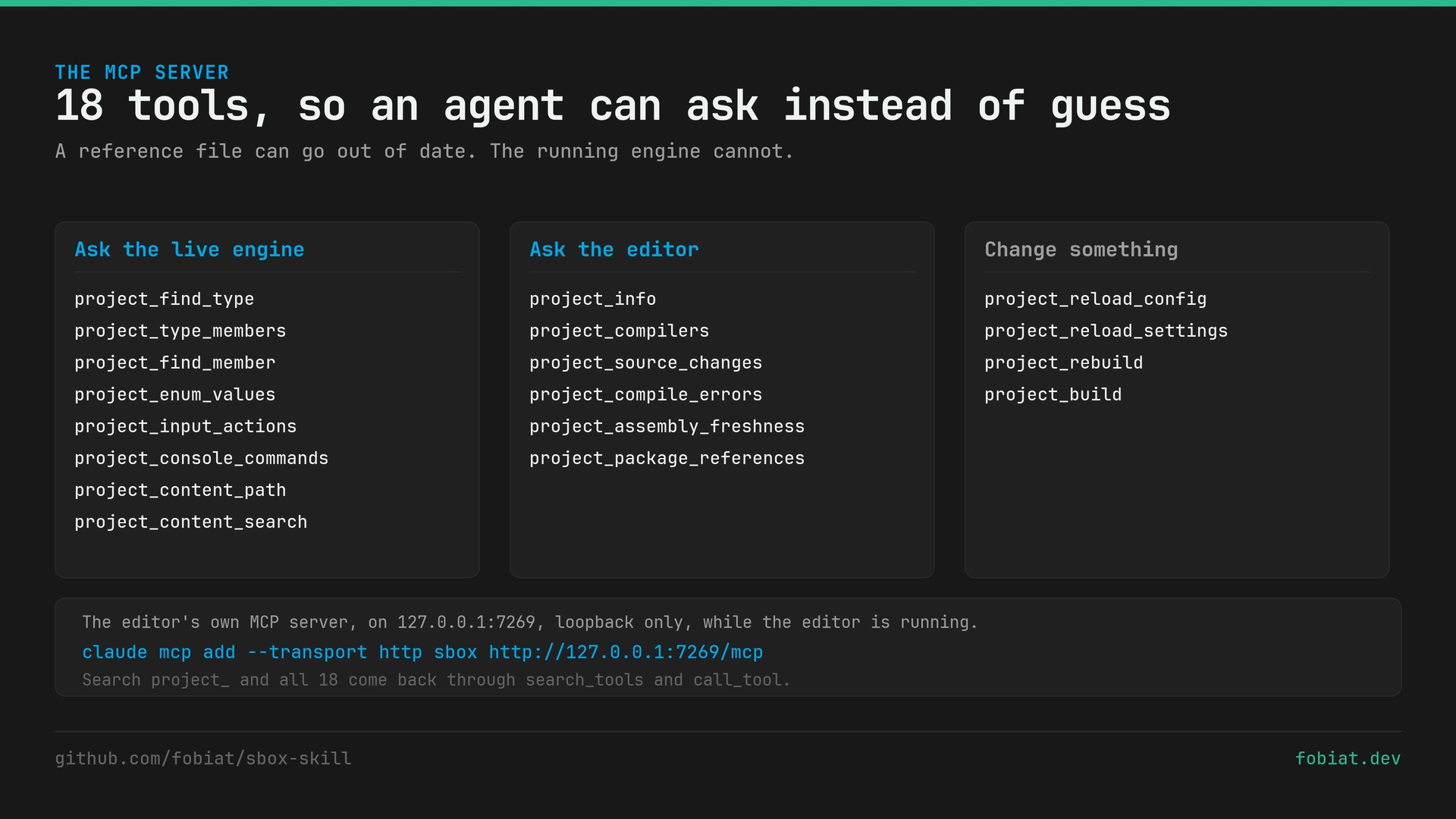Select project_compile_errors in the editor list
This screenshot has width=1456, height=819.
646,395
